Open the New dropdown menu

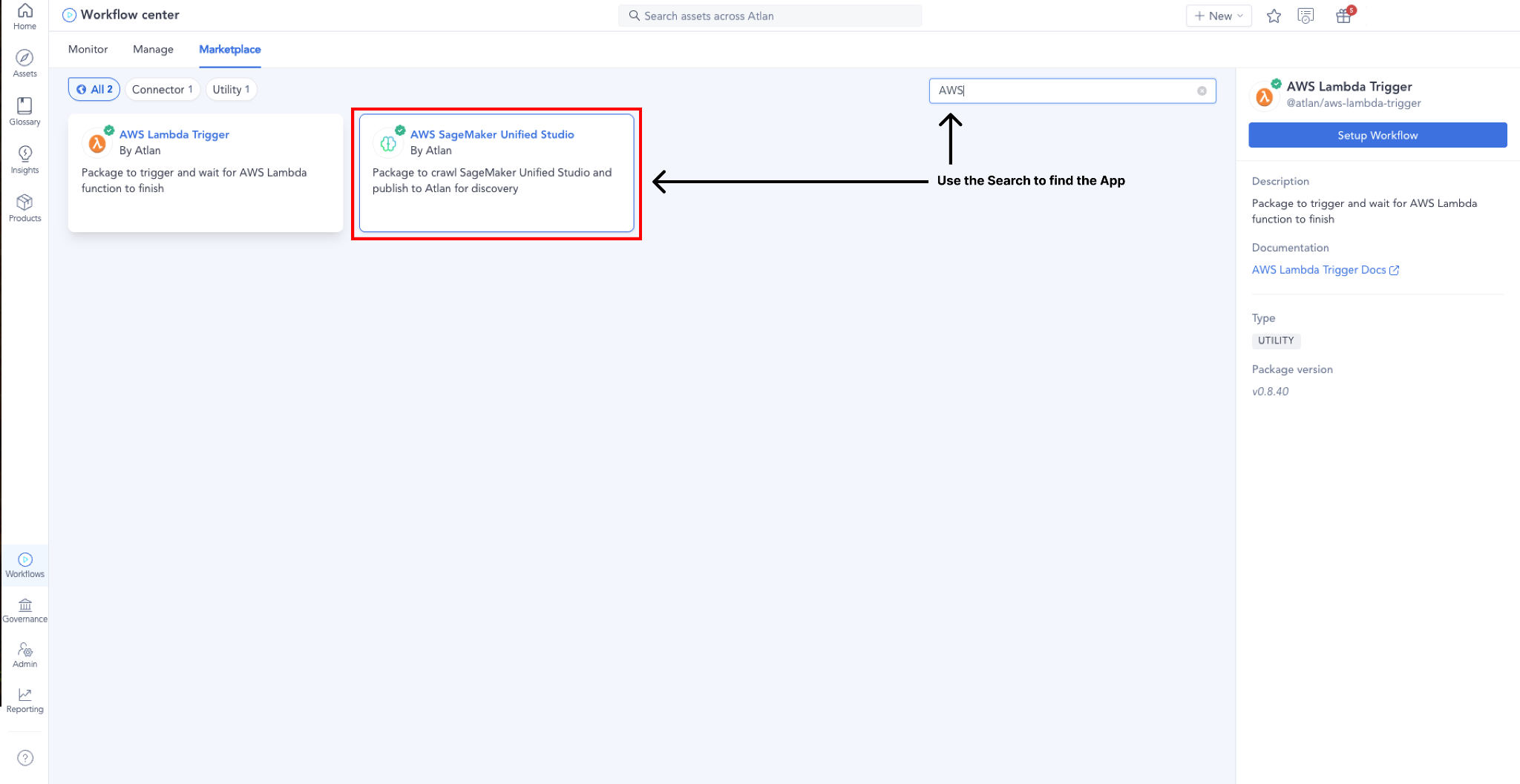coord(1219,16)
